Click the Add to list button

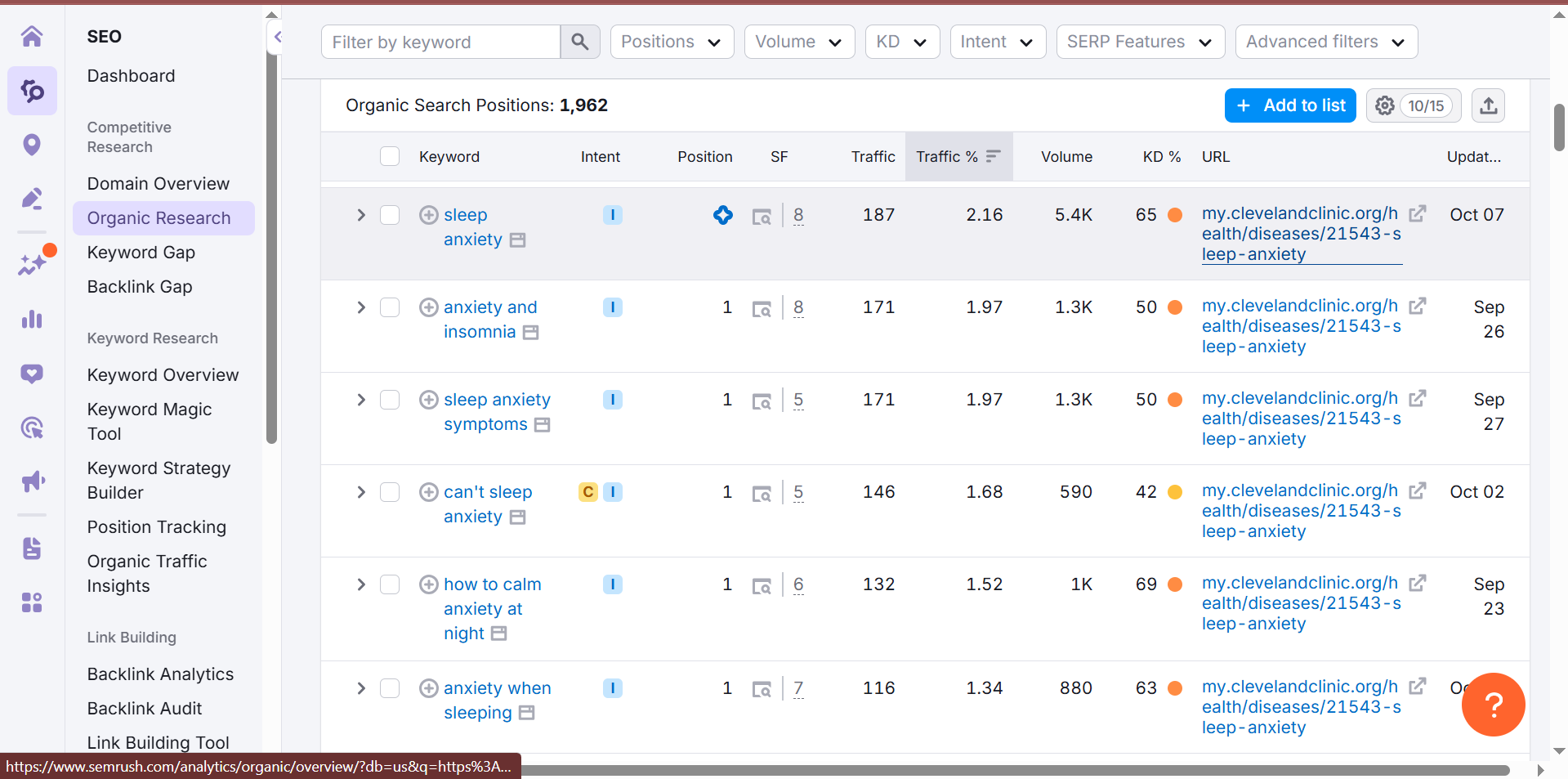click(1290, 105)
